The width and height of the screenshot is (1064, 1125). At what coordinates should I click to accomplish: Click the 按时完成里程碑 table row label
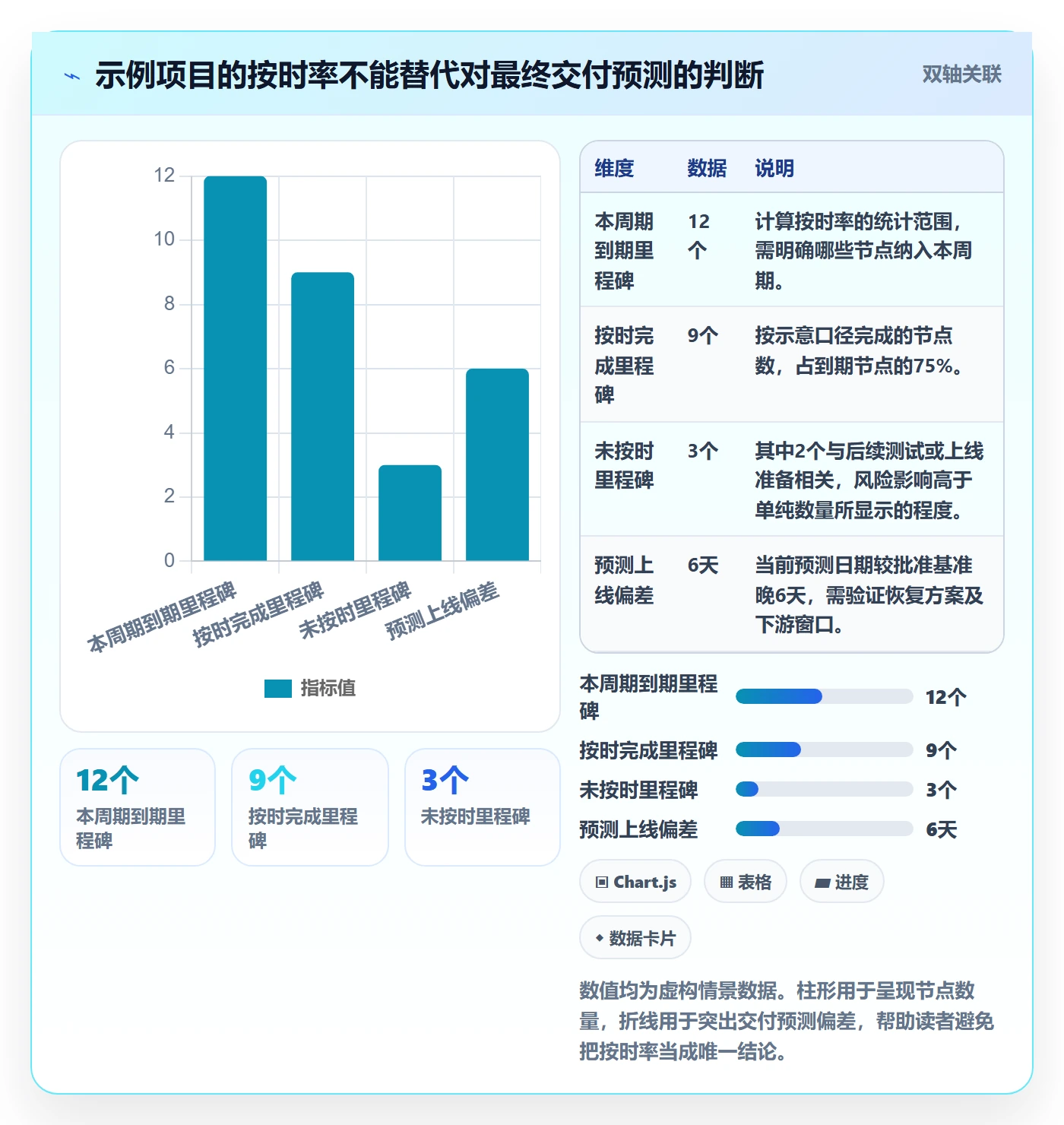point(624,365)
